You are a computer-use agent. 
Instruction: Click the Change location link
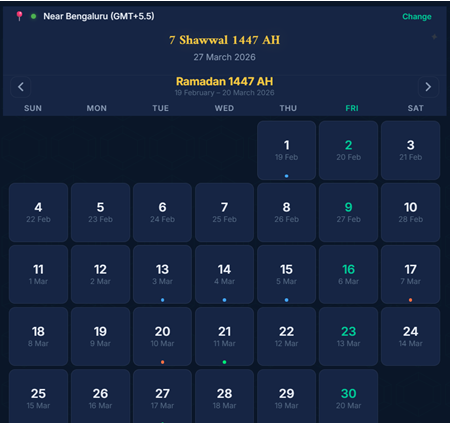417,16
